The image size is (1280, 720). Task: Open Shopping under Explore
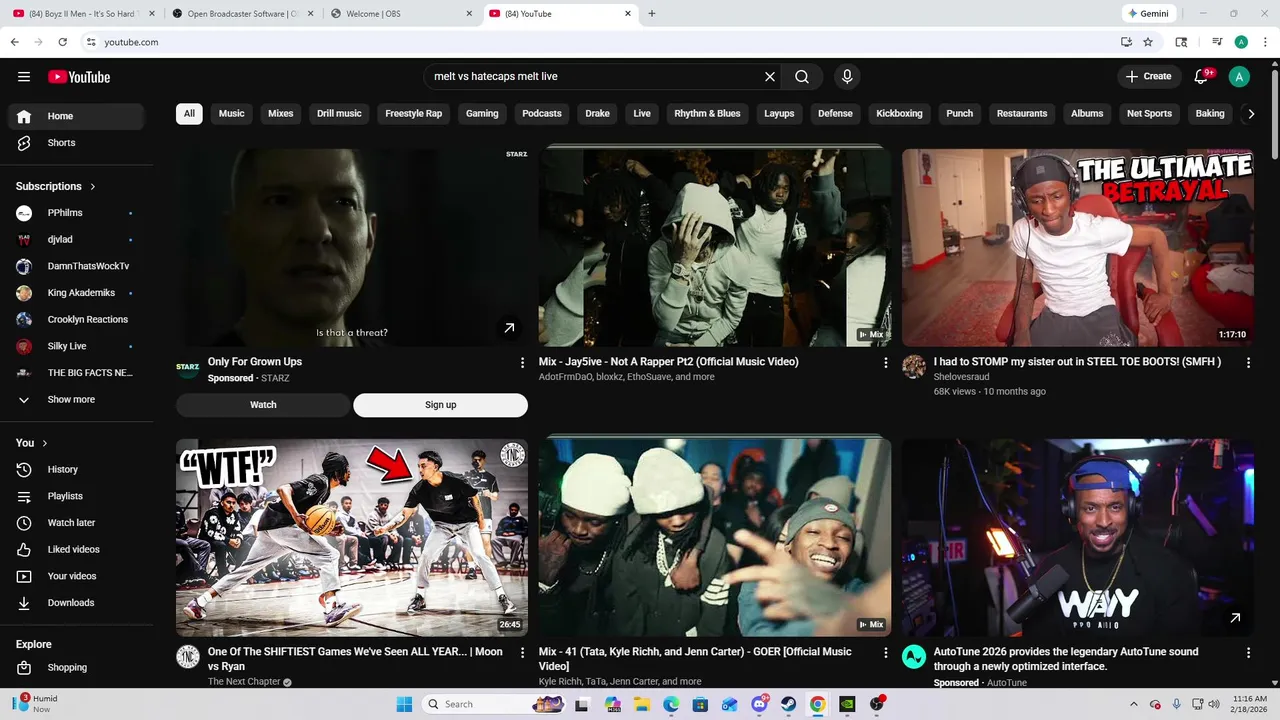click(x=77, y=668)
